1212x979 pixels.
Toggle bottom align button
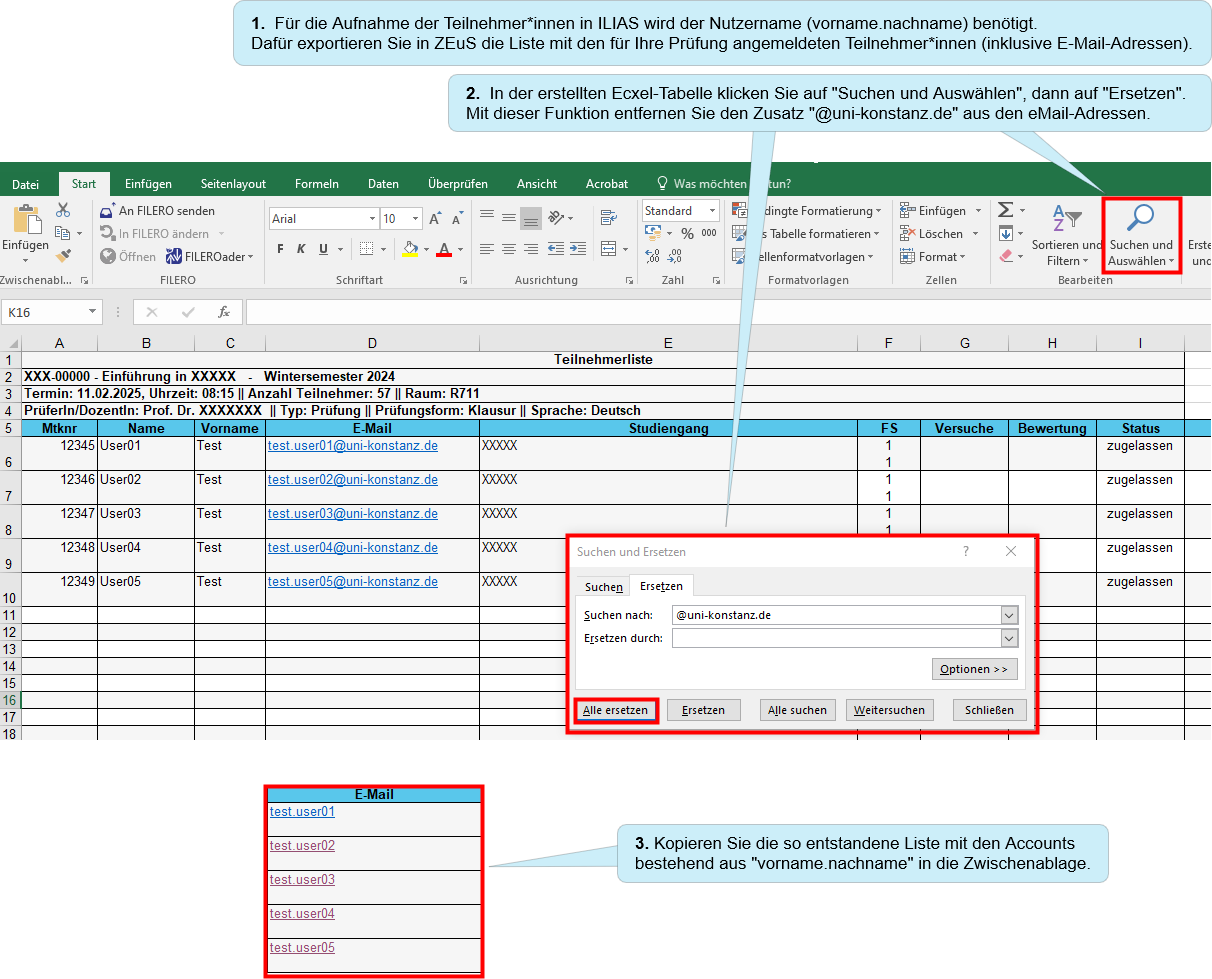pos(531,217)
